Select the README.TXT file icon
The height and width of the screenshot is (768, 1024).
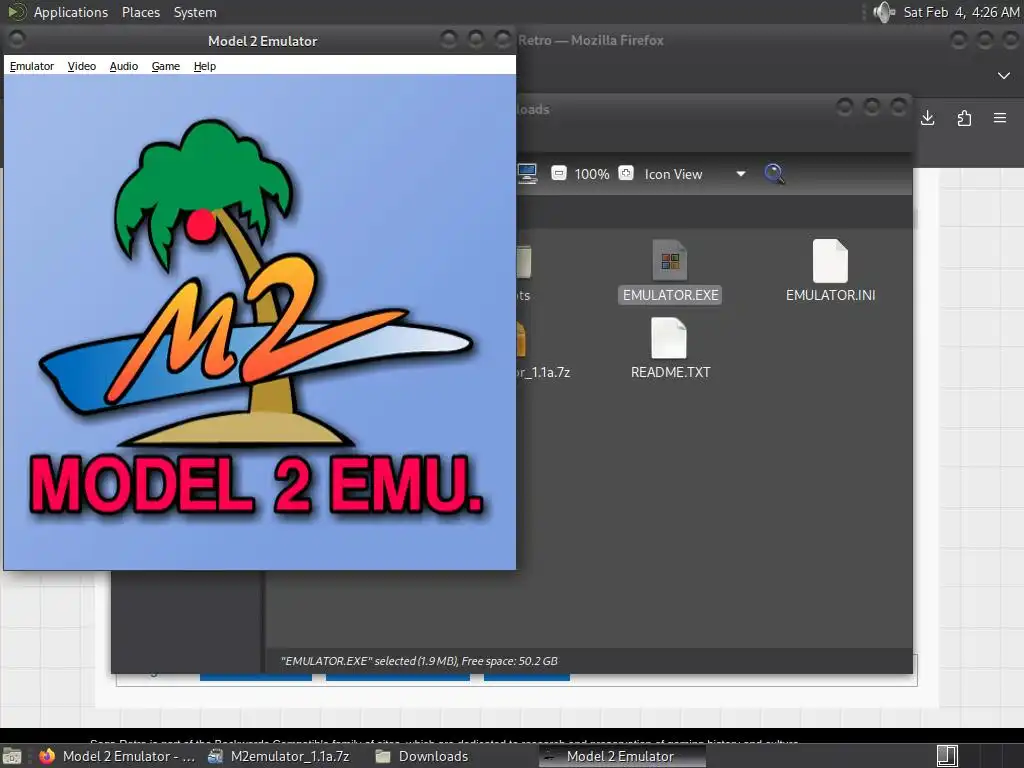coord(669,338)
